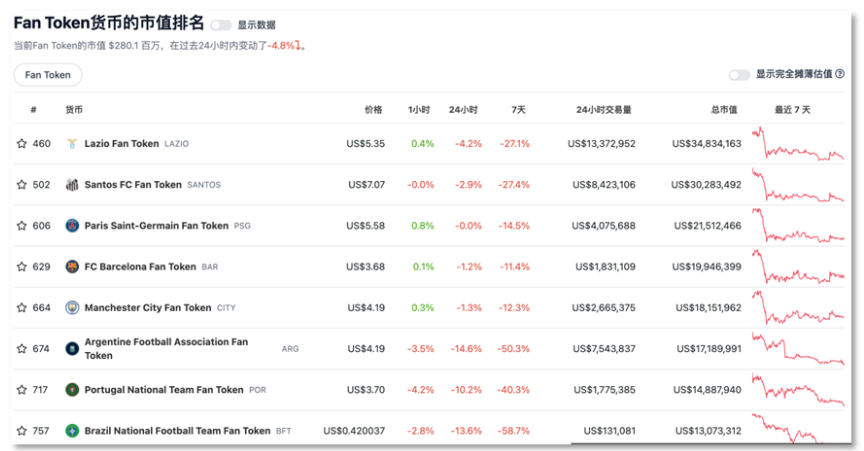Toggle the 显示数据 switch
864x451 pixels.
click(221, 25)
